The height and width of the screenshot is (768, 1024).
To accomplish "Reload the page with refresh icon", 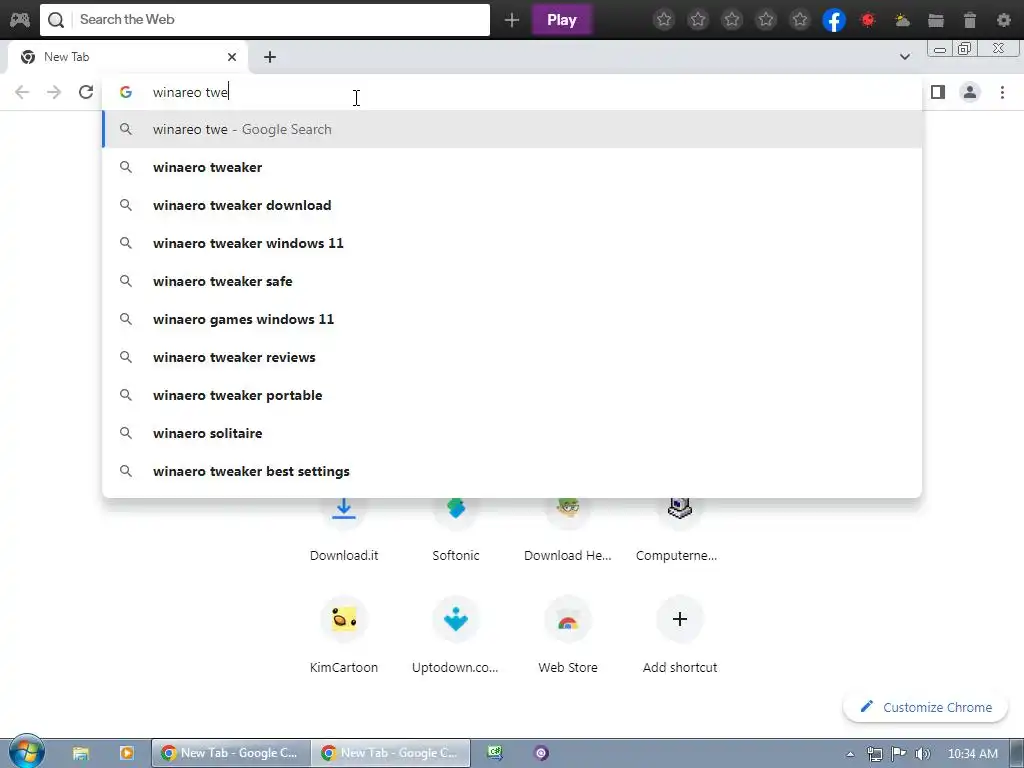I will (86, 92).
